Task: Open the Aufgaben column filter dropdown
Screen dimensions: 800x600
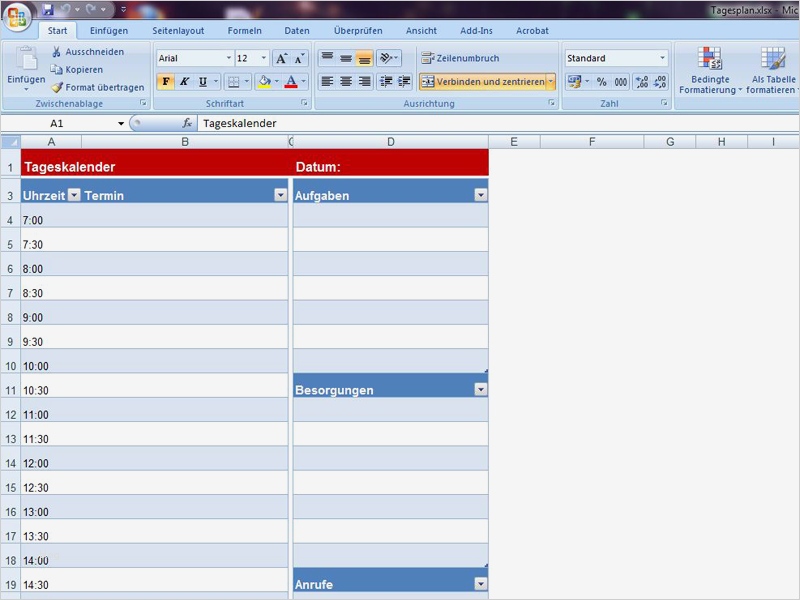Action: tap(480, 193)
